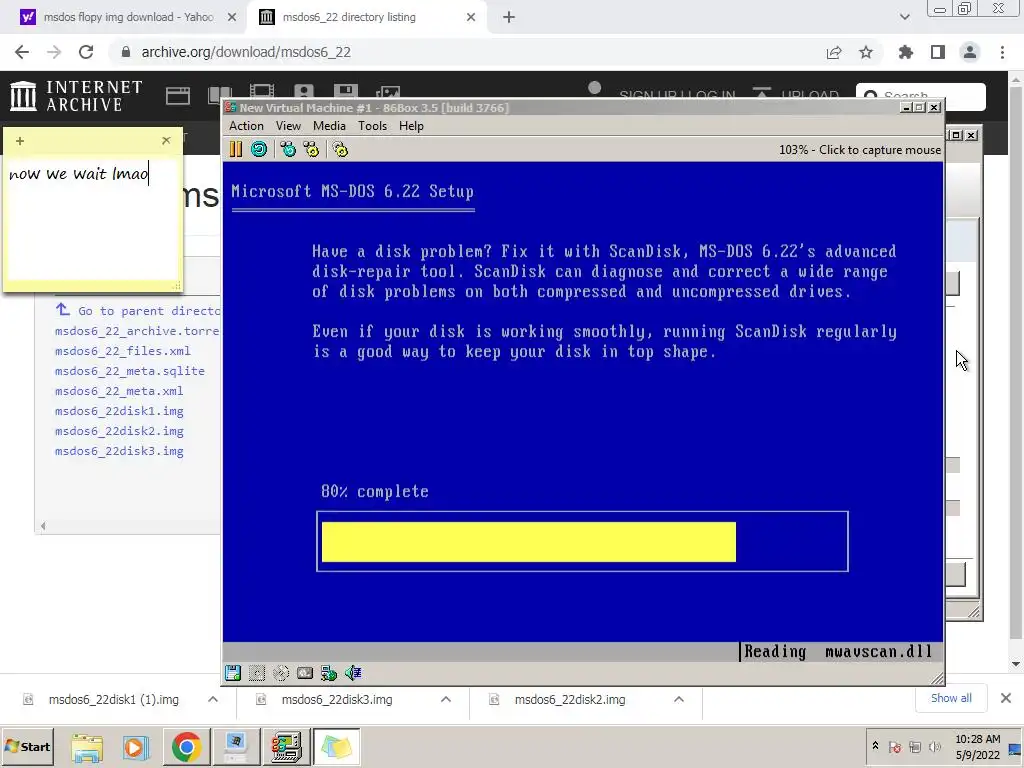Click the sticky note text 'now we wait lmao'

tap(79, 174)
